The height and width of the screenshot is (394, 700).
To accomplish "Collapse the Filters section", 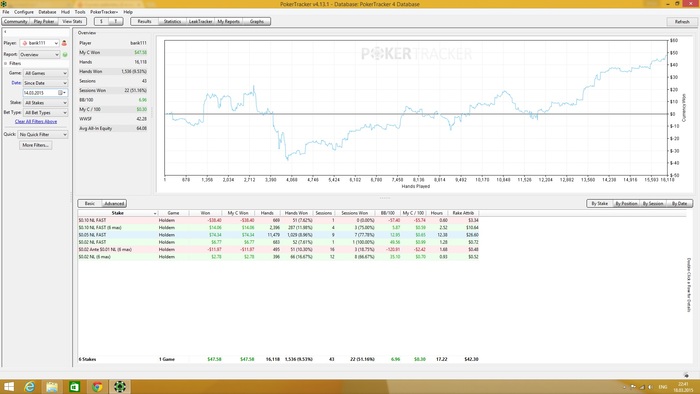I will [6, 63].
